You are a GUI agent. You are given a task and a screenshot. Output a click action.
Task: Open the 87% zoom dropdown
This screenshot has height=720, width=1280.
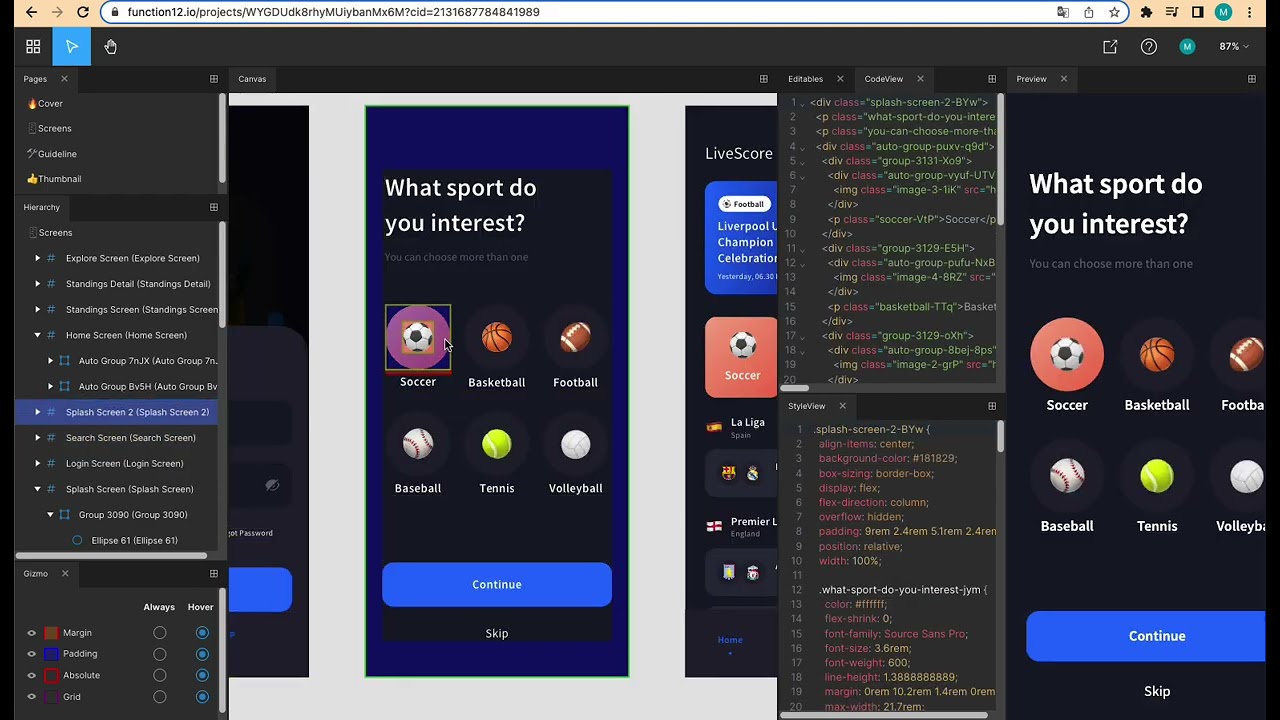(1234, 47)
